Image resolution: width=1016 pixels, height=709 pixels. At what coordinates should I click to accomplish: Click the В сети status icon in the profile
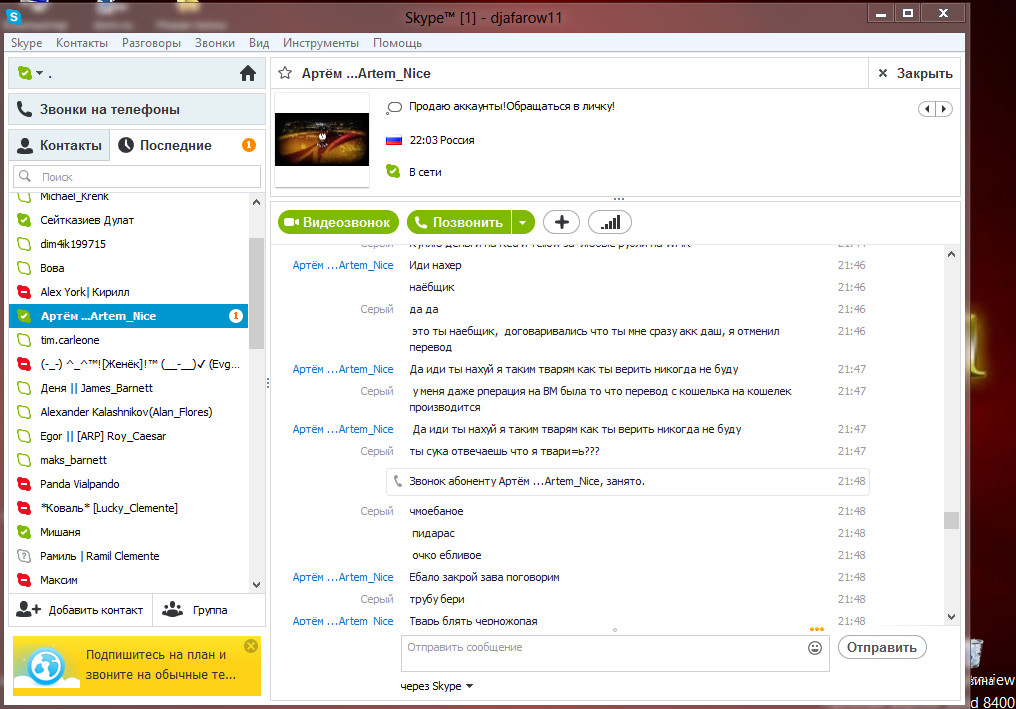[393, 172]
